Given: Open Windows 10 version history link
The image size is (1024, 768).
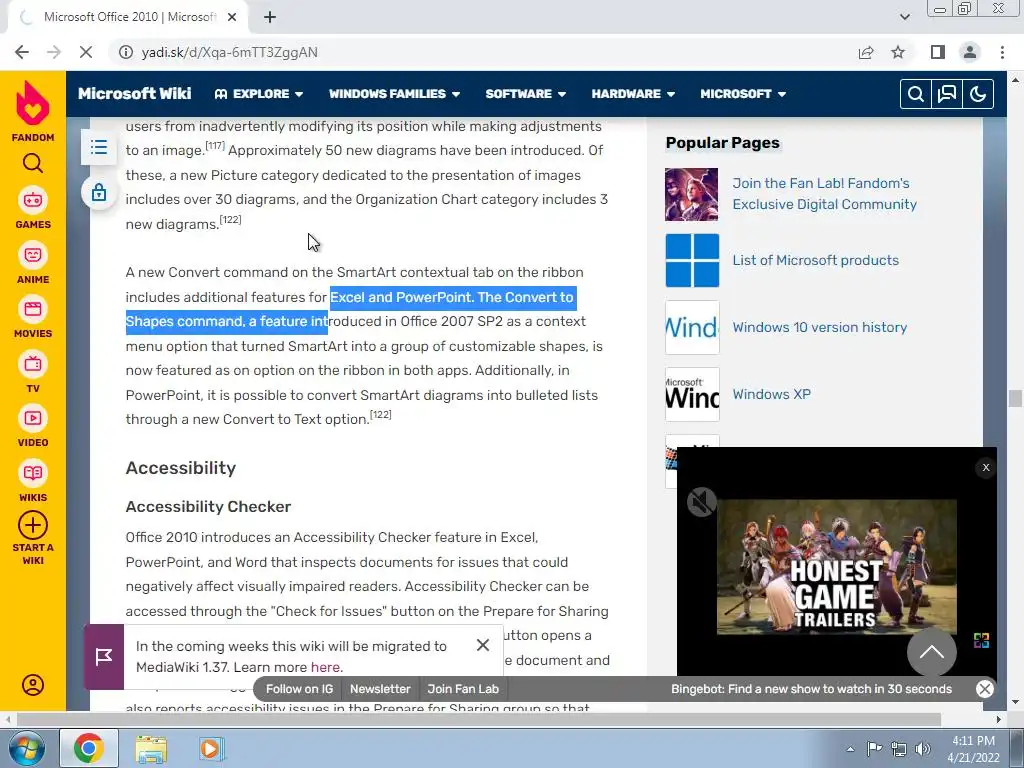Looking at the screenshot, I should click(x=820, y=327).
